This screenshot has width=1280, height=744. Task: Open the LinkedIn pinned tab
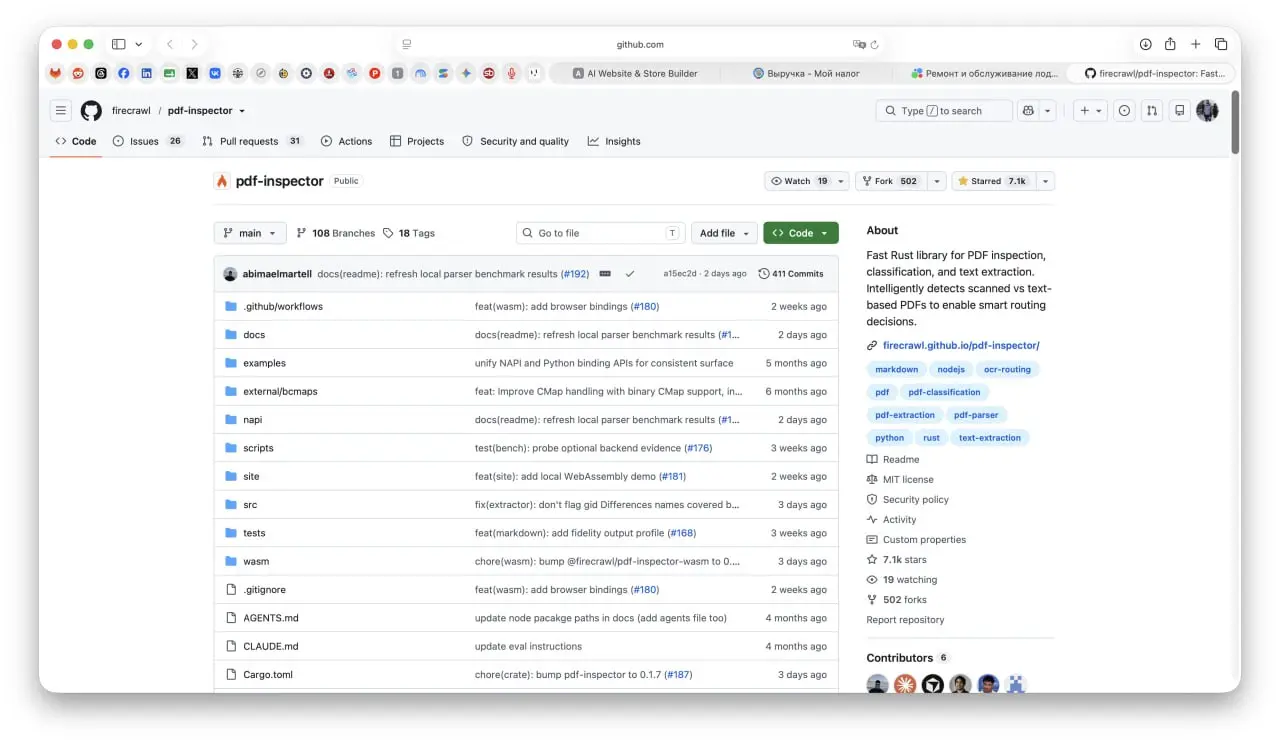pyautogui.click(x=147, y=73)
